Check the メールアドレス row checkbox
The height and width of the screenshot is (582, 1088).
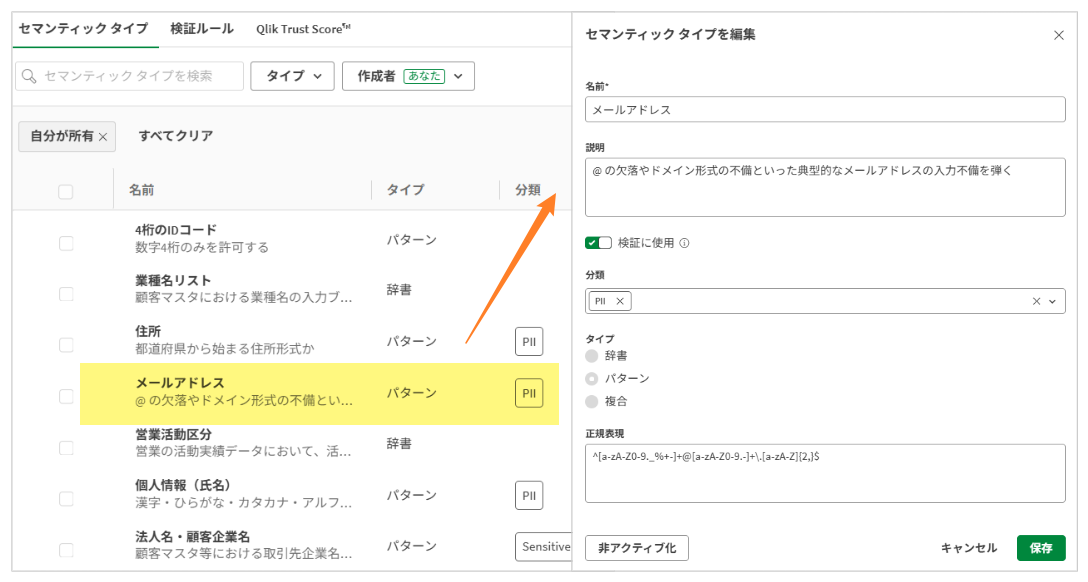coord(66,396)
